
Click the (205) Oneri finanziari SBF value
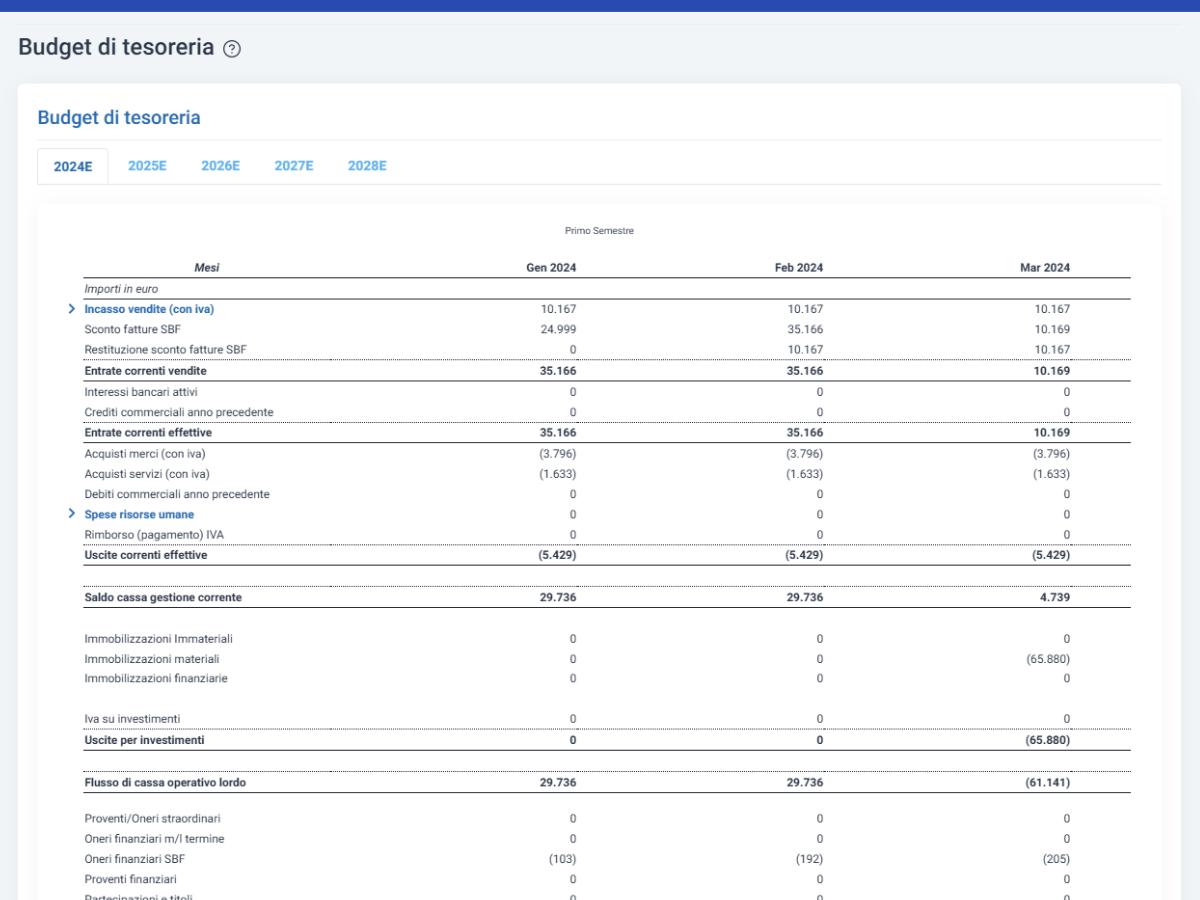click(1056, 859)
